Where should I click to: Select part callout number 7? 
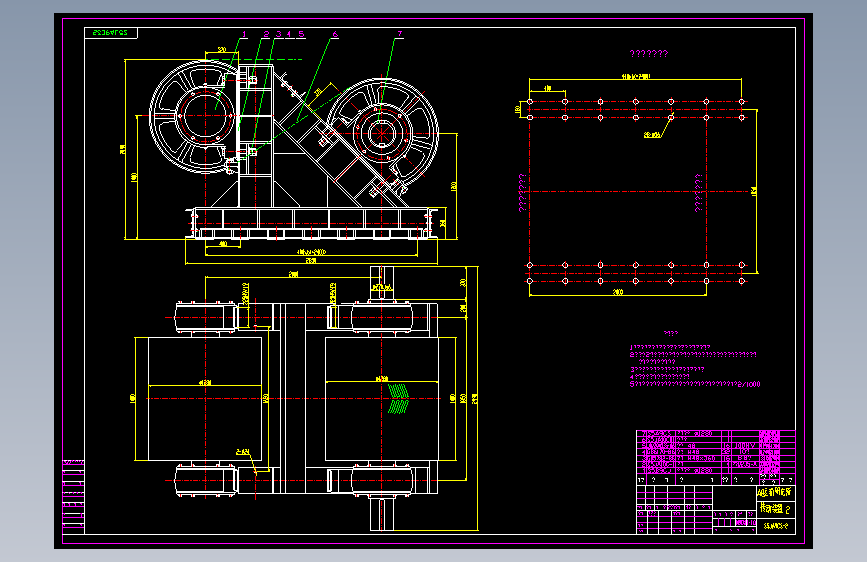(x=400, y=34)
